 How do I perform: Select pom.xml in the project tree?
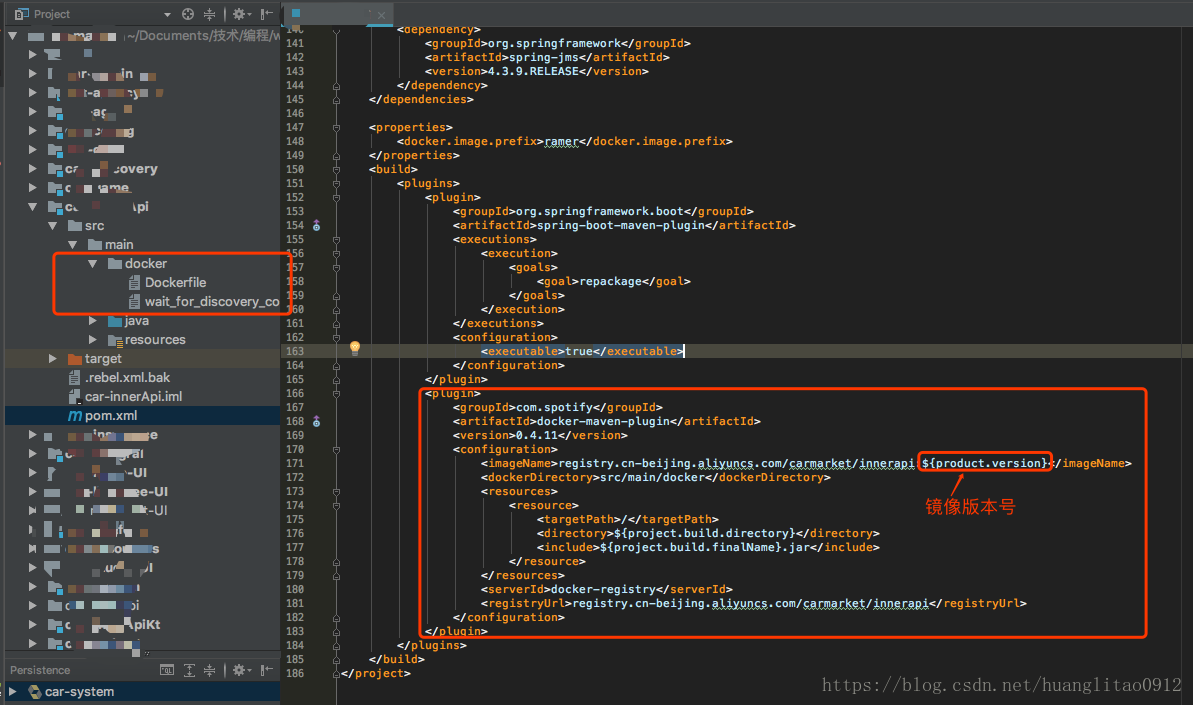tap(111, 415)
